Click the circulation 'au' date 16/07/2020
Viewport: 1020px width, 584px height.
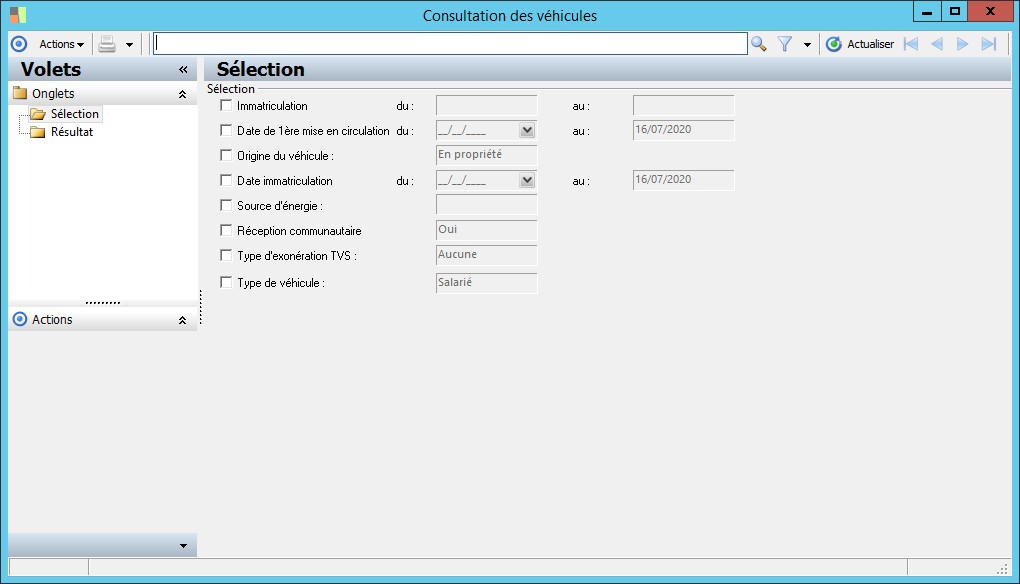pos(684,130)
